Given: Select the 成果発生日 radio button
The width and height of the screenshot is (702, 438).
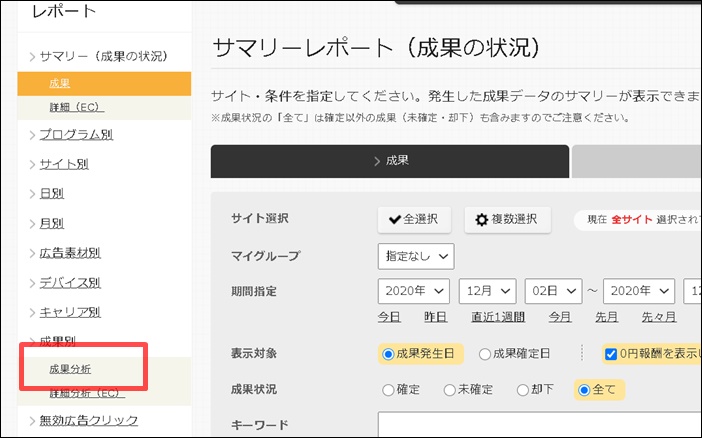Looking at the screenshot, I should pos(388,353).
